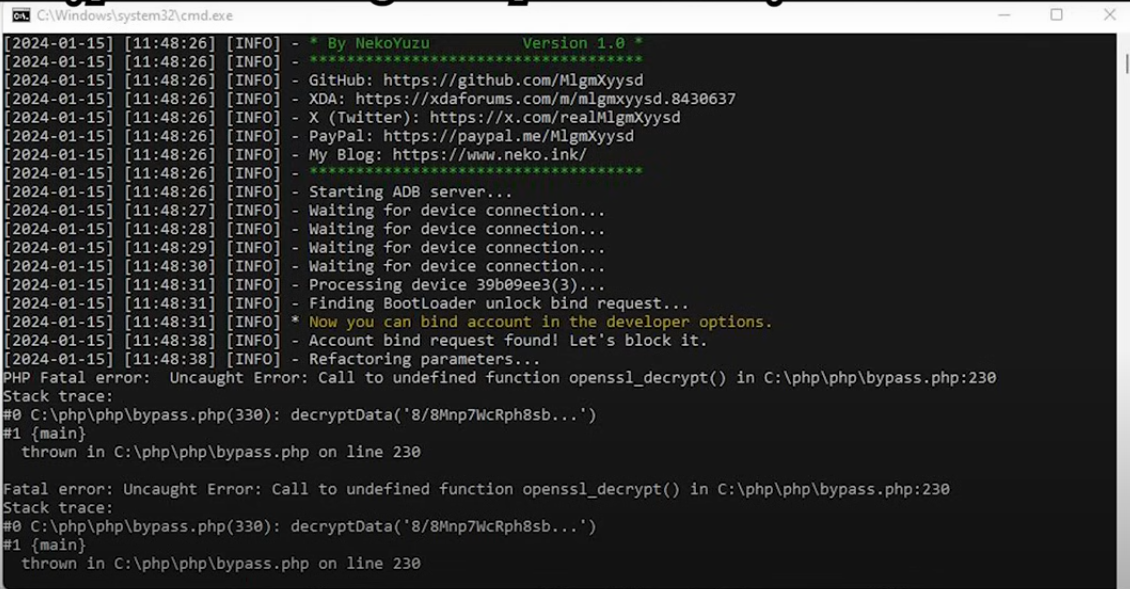Screen dimensions: 1130x589
Task: Open the PayPal donation link
Action: coord(510,135)
